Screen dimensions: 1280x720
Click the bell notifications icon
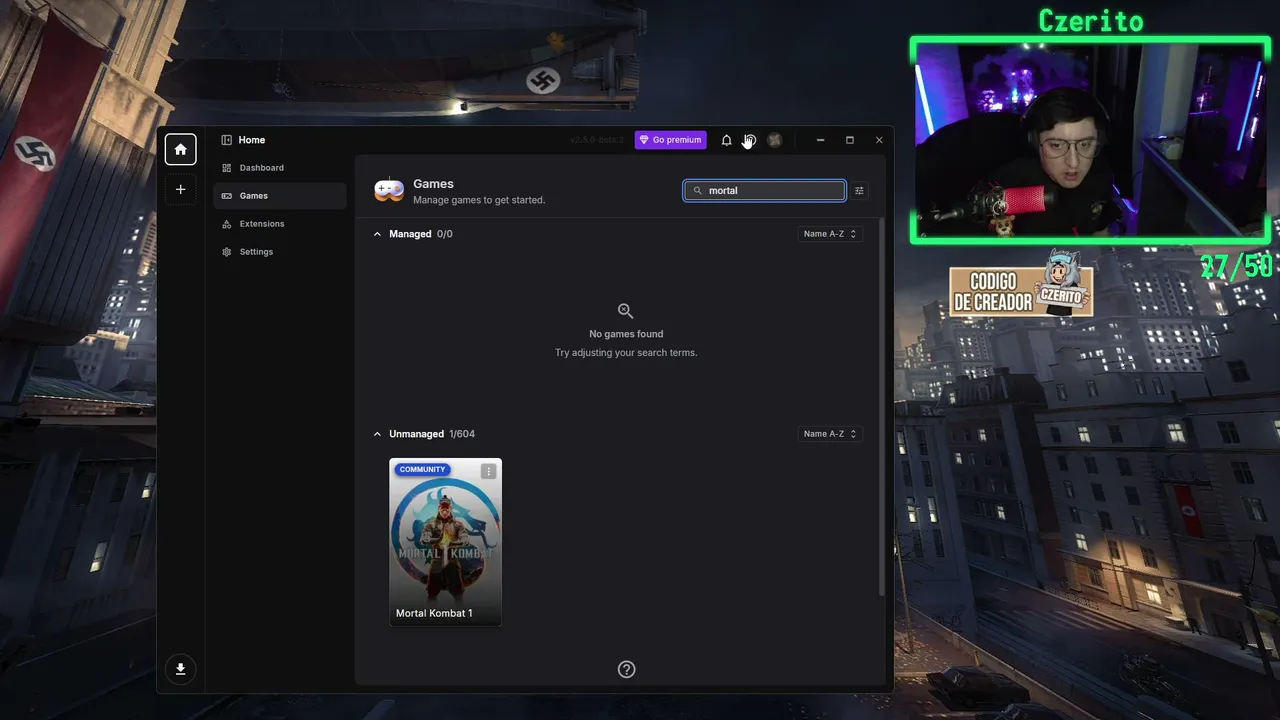coord(726,140)
